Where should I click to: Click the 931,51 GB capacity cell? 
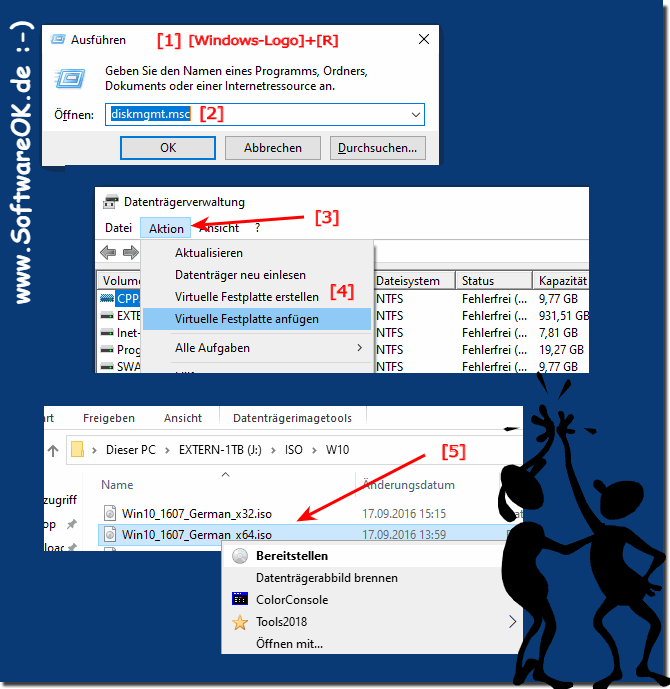563,315
